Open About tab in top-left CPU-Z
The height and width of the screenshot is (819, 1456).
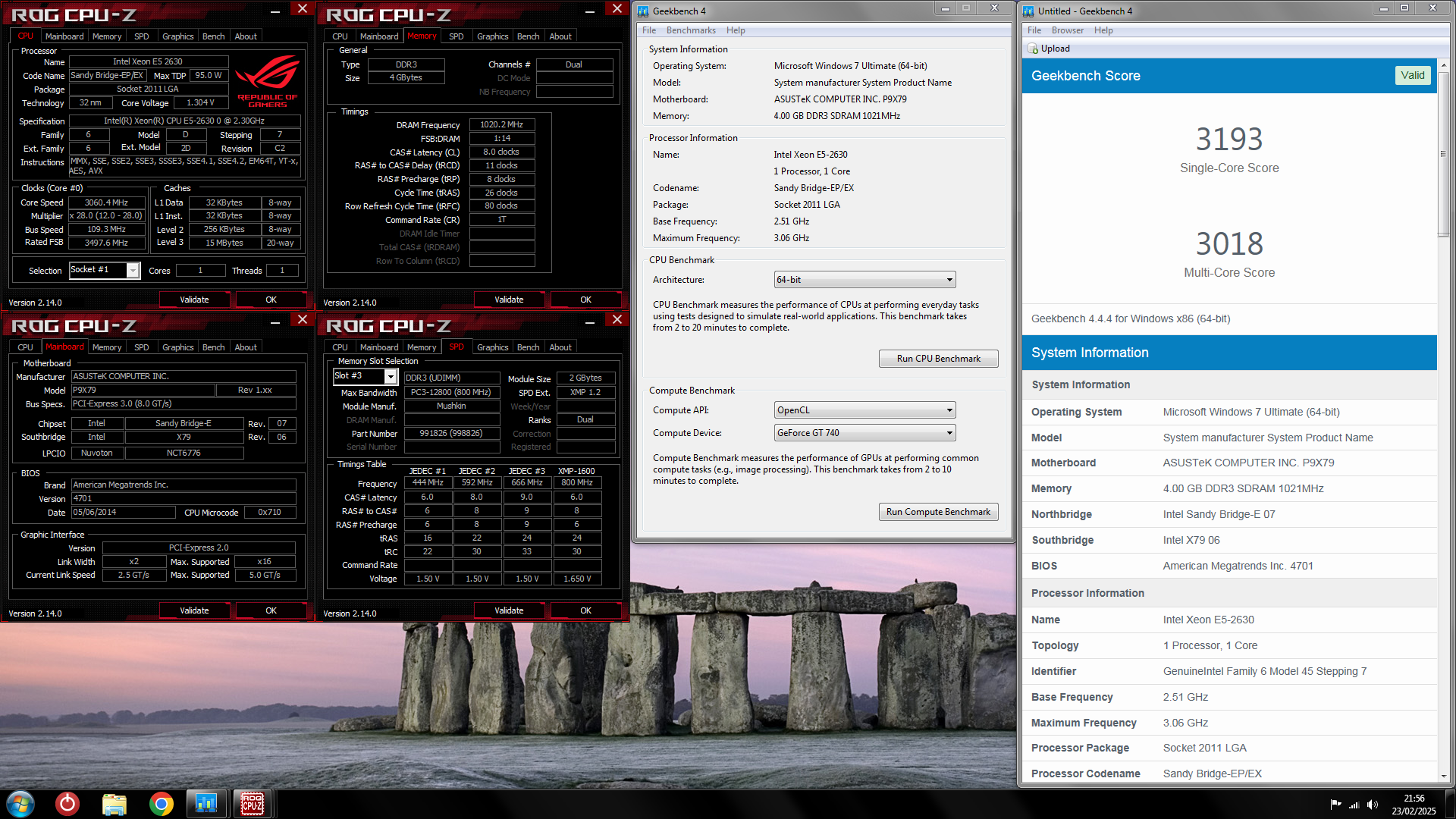click(246, 36)
